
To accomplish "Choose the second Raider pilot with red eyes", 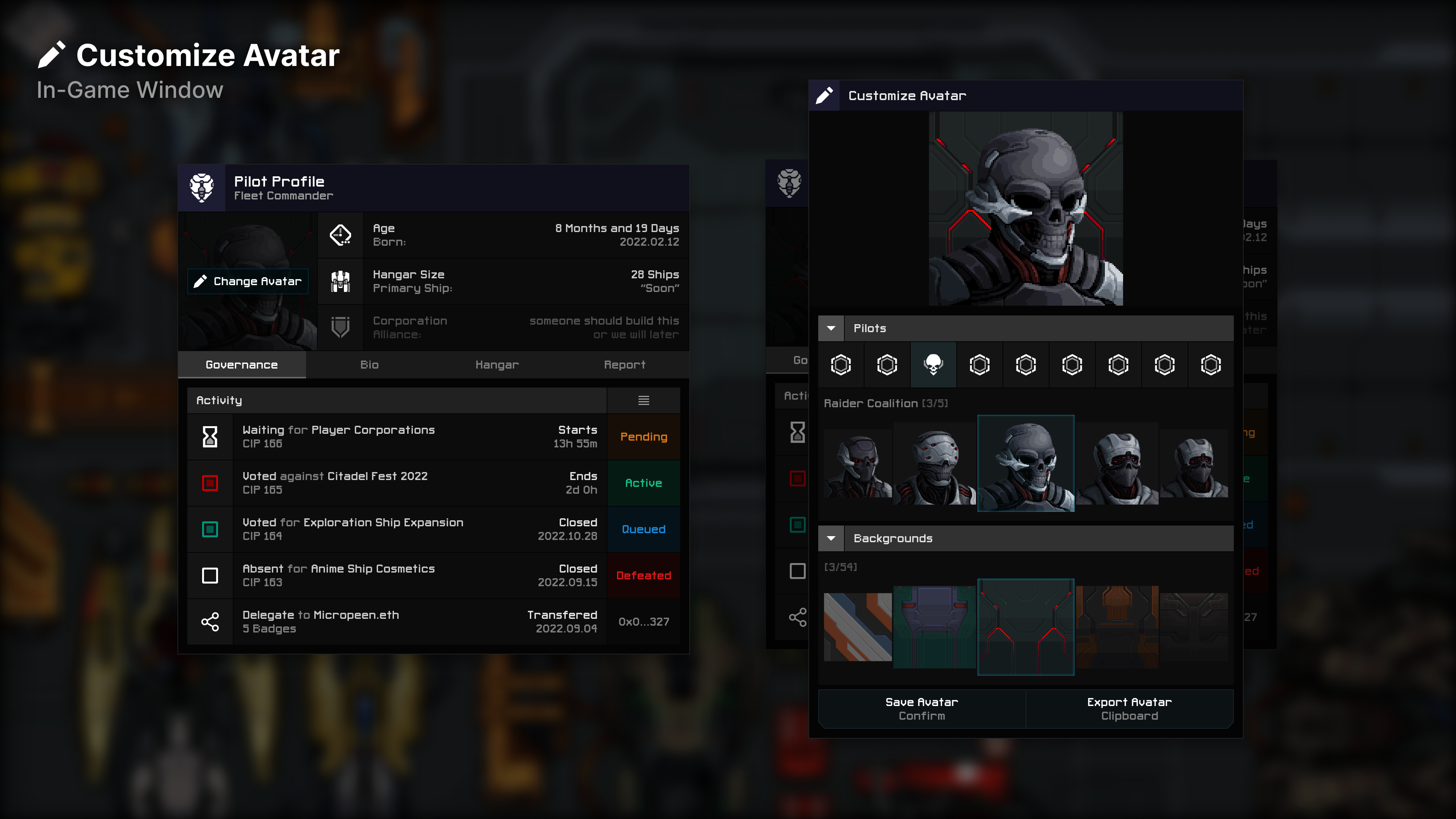I will 935,463.
